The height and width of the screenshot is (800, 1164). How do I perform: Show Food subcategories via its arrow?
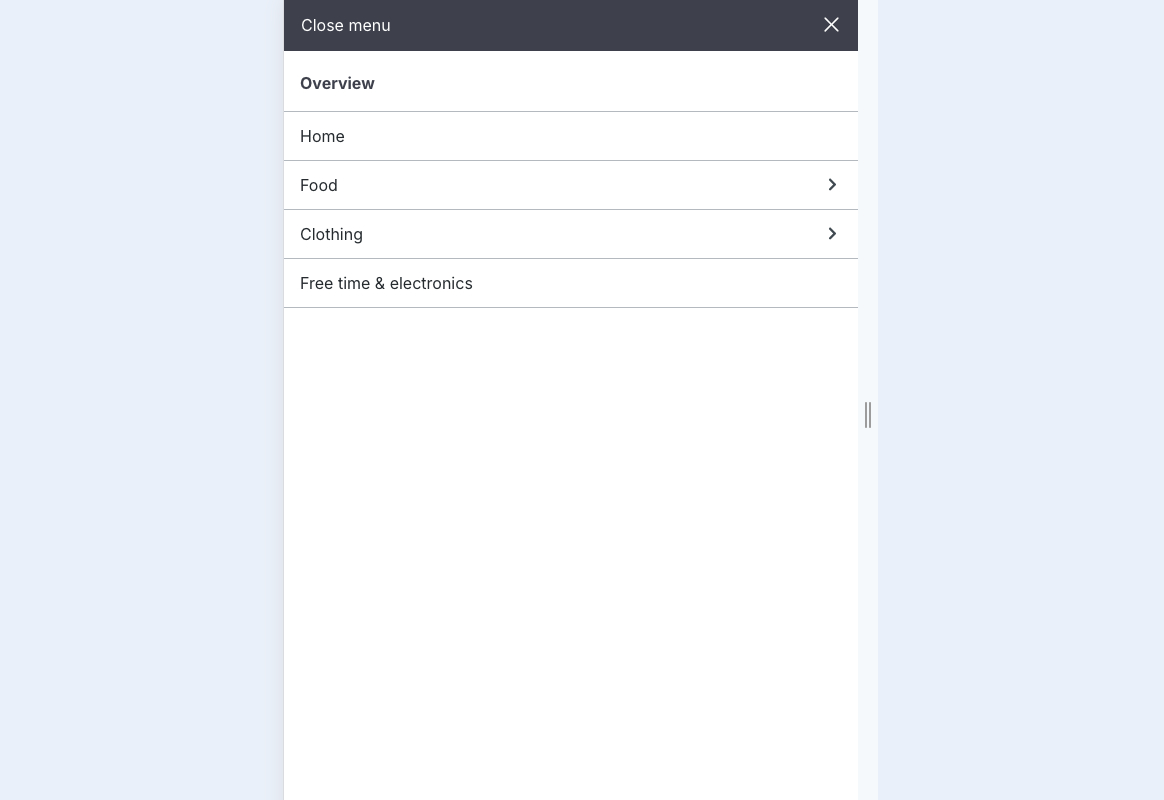[x=832, y=185]
